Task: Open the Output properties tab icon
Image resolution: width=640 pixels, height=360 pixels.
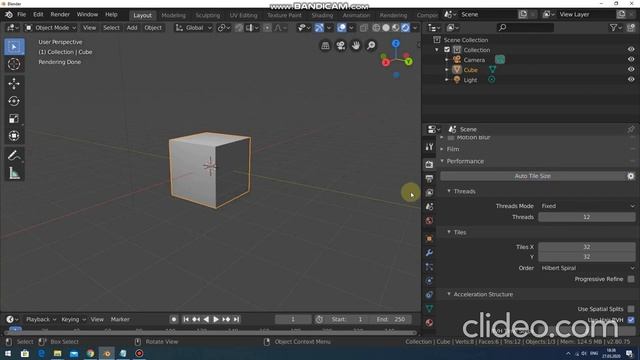Action: (429, 178)
